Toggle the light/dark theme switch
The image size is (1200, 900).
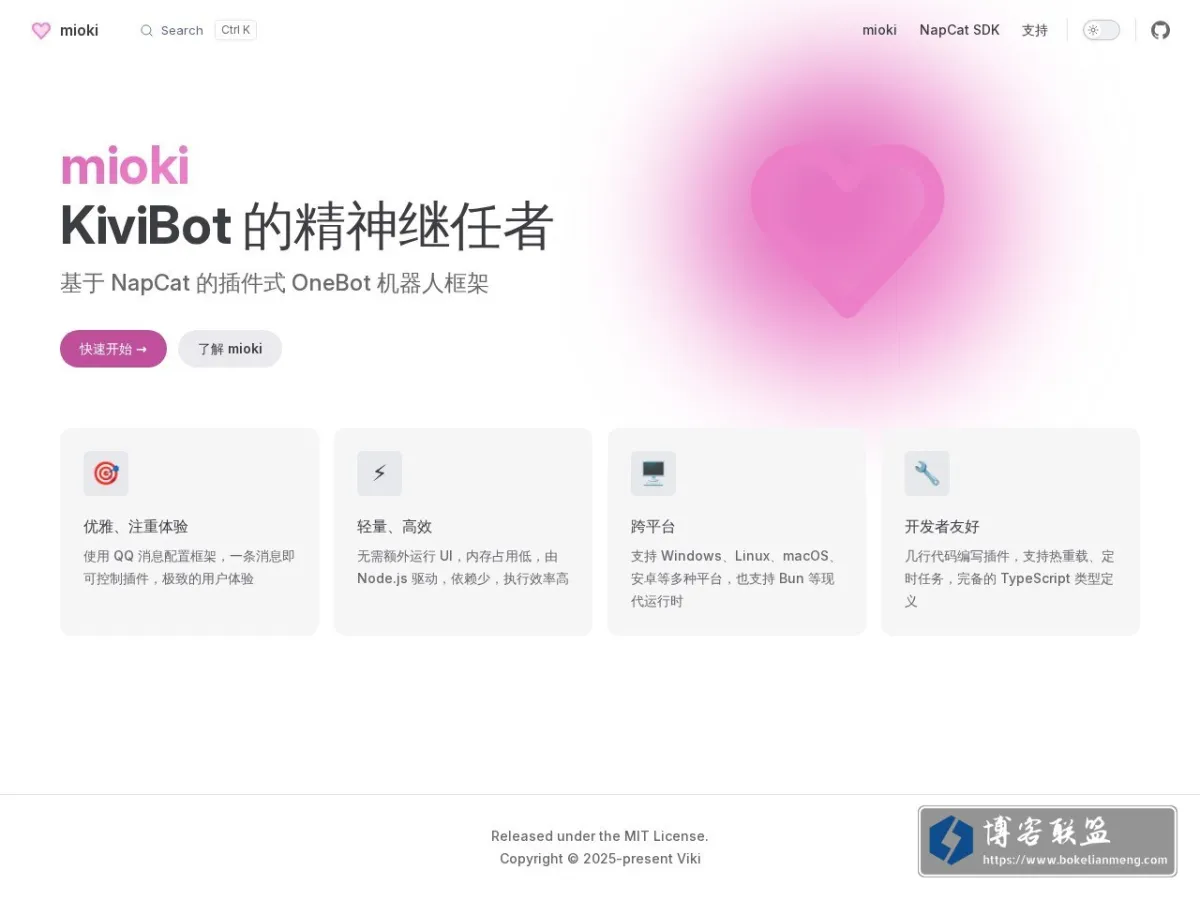click(x=1101, y=30)
